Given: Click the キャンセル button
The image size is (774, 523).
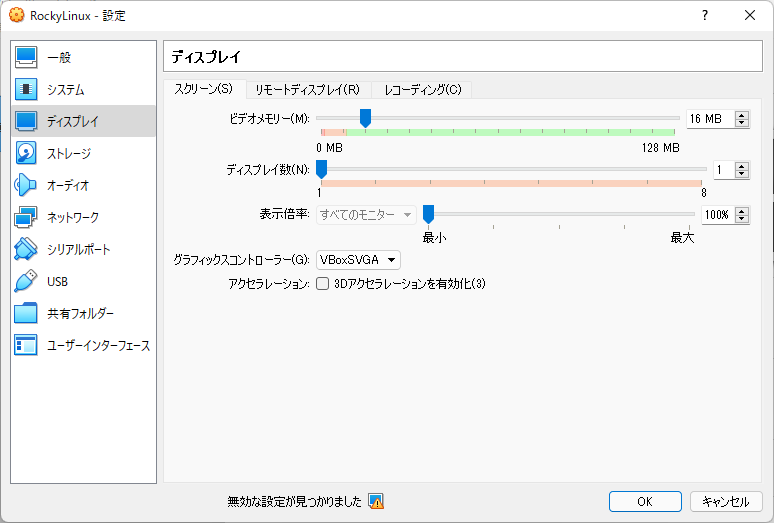Looking at the screenshot, I should (x=726, y=501).
